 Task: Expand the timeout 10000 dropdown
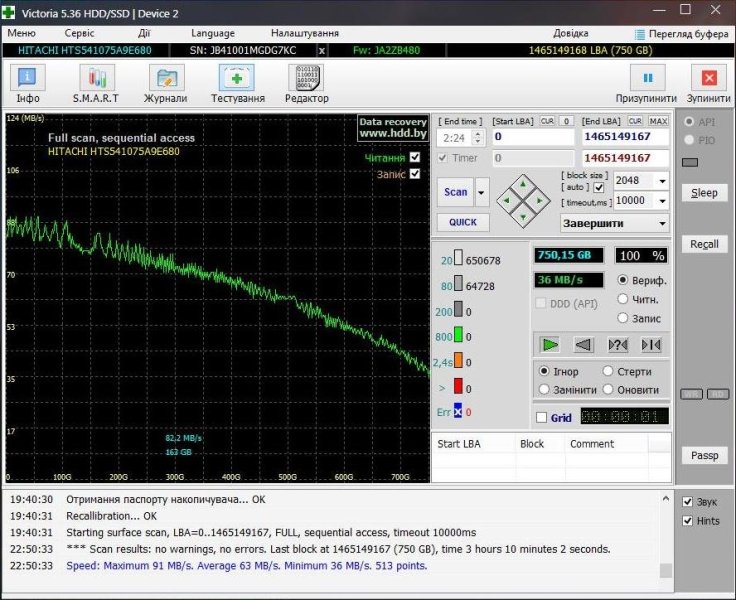coord(661,201)
